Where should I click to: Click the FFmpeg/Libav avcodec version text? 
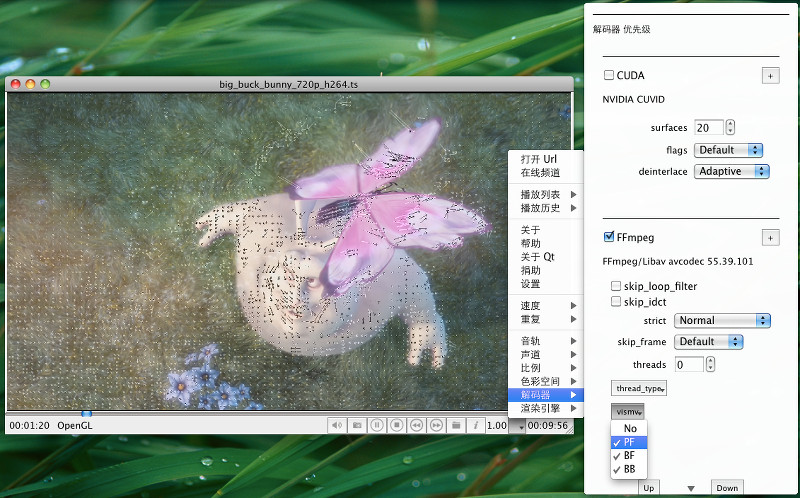678,261
